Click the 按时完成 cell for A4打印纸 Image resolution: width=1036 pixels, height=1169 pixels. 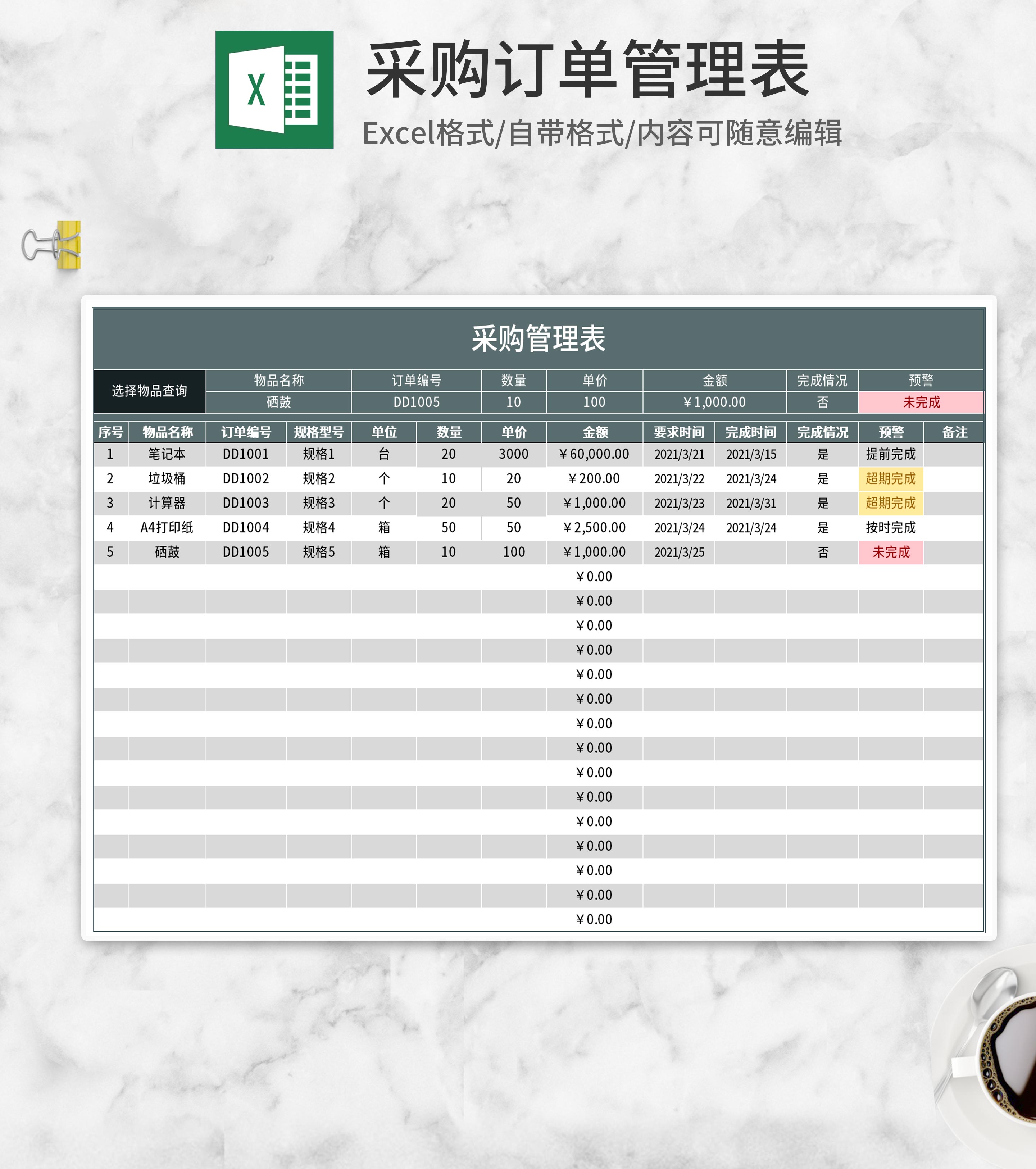891,527
